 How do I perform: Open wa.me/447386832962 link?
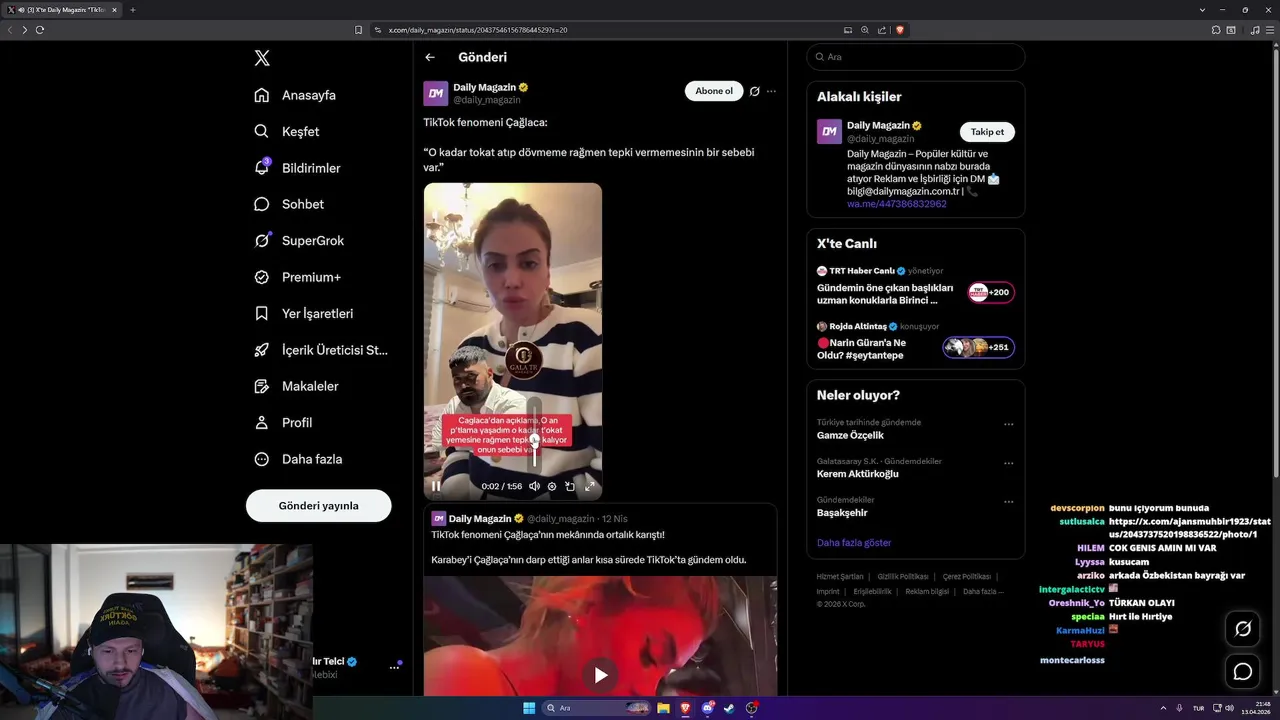pos(896,204)
